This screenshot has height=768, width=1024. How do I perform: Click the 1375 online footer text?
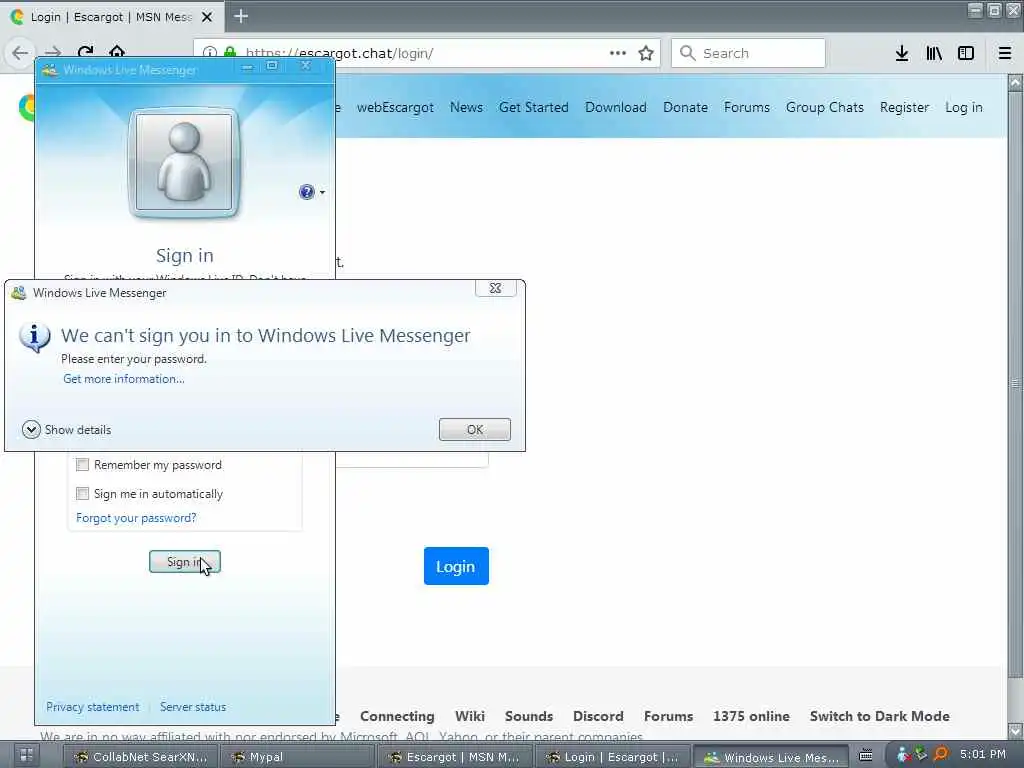tap(751, 716)
